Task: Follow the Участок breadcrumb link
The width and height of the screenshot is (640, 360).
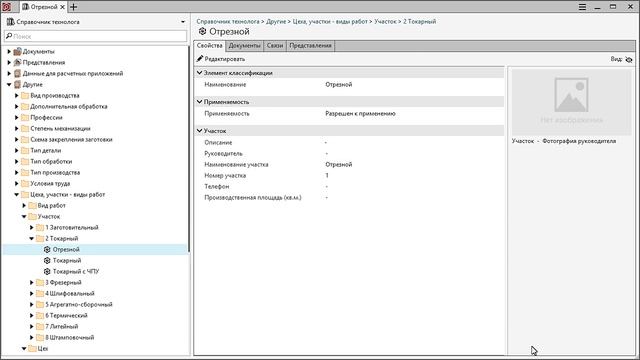Action: click(x=385, y=21)
